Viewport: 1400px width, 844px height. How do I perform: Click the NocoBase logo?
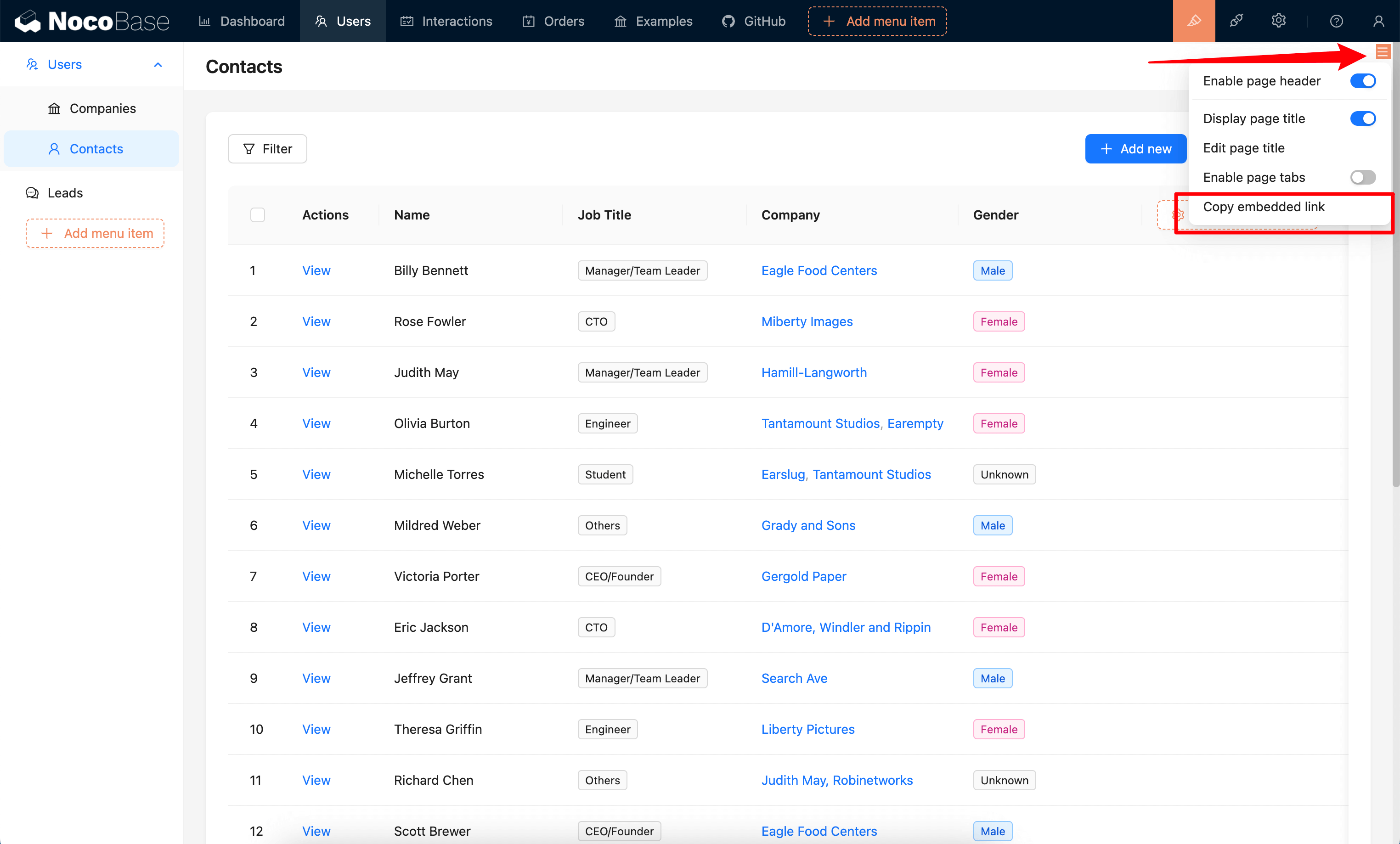(x=92, y=21)
